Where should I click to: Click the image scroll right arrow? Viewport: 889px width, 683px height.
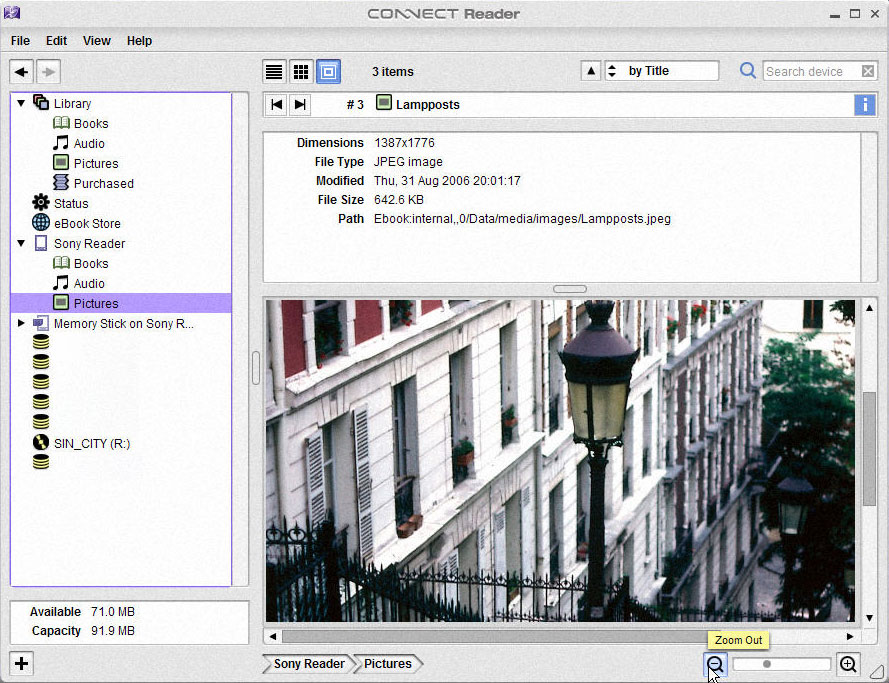click(x=849, y=637)
